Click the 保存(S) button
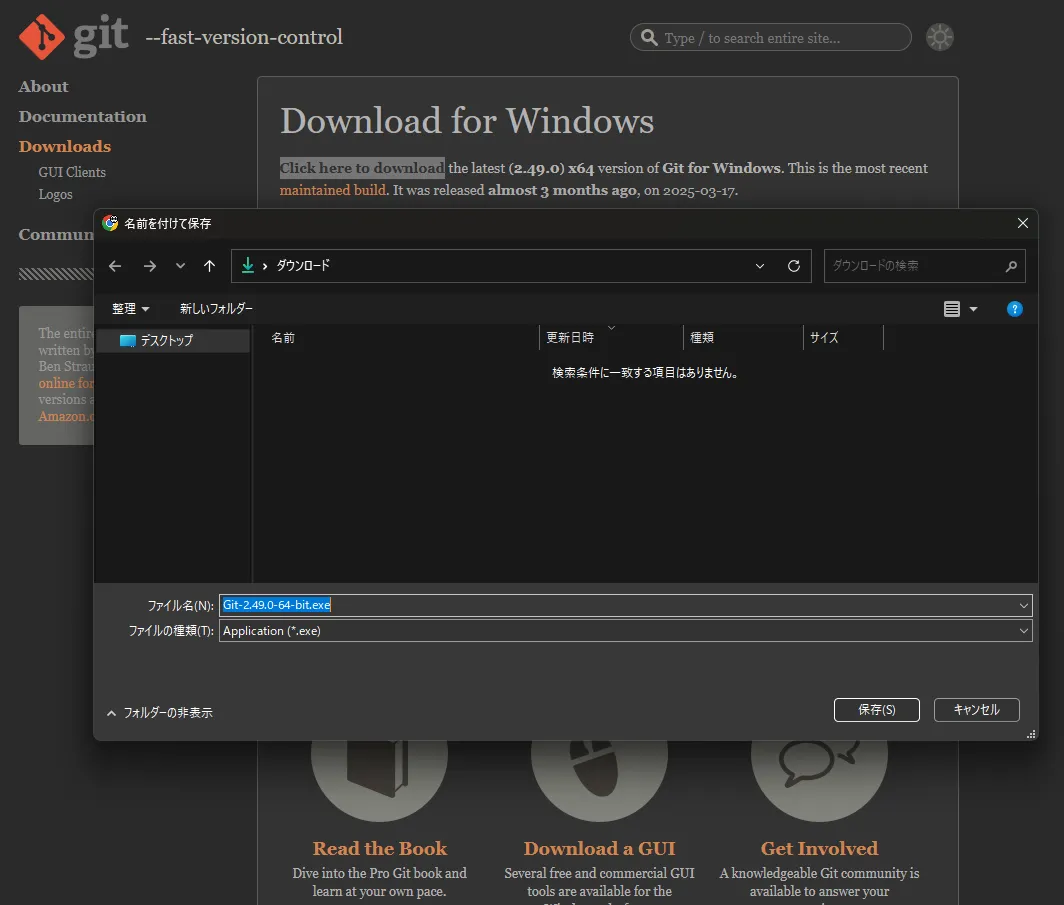 click(x=876, y=710)
